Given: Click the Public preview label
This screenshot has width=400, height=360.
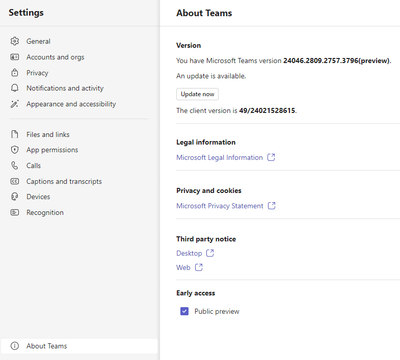Looking at the screenshot, I should [217, 311].
